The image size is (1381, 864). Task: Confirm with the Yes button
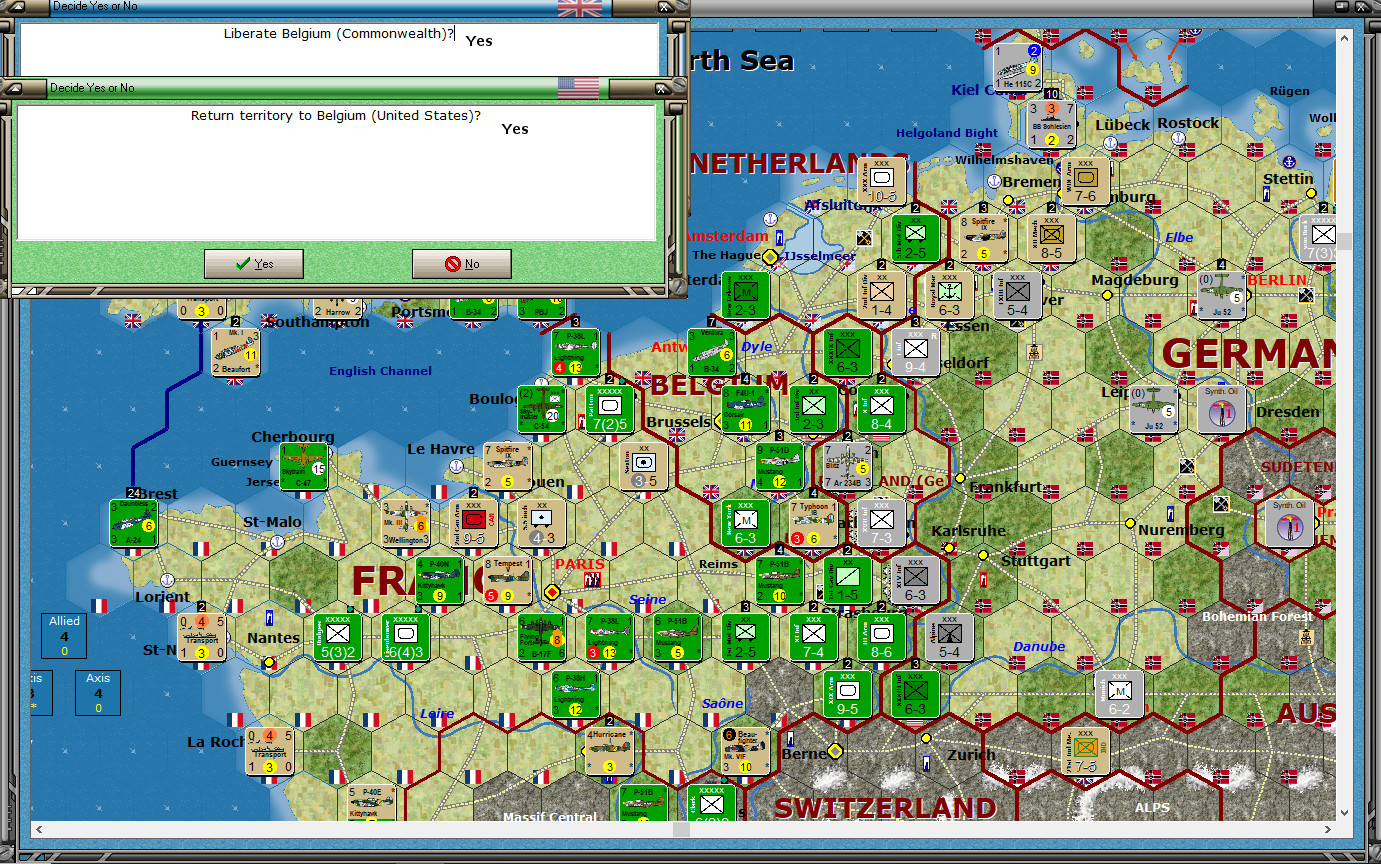(254, 264)
